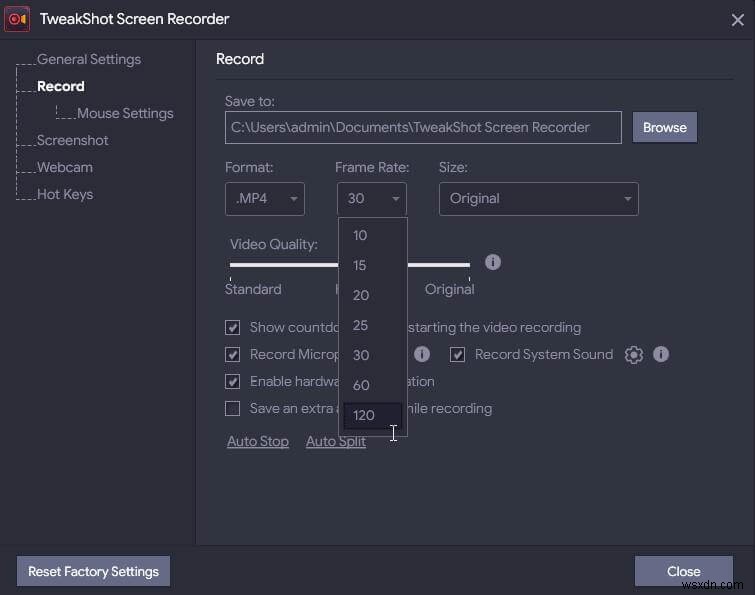
Task: Open Mouse Settings in sidebar
Action: click(x=125, y=114)
